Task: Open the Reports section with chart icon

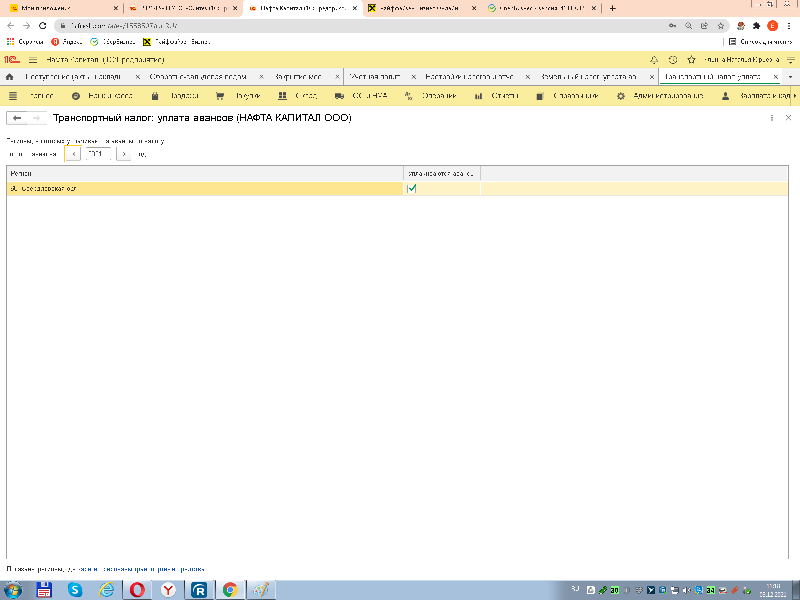Action: pos(496,95)
